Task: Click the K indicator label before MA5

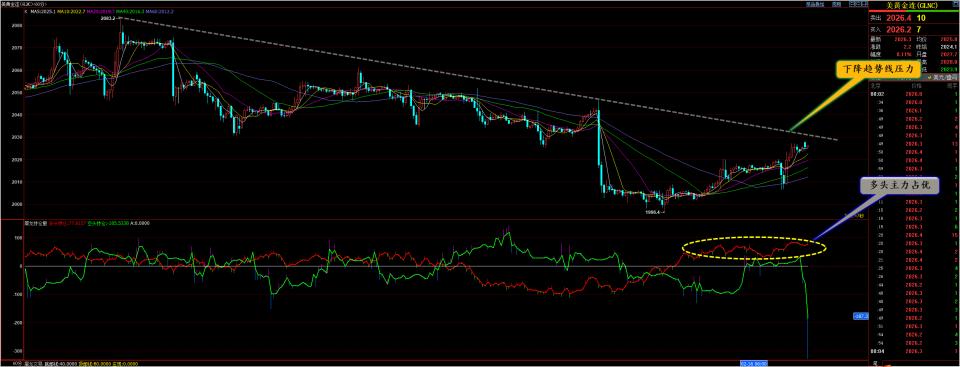Action: pos(26,11)
